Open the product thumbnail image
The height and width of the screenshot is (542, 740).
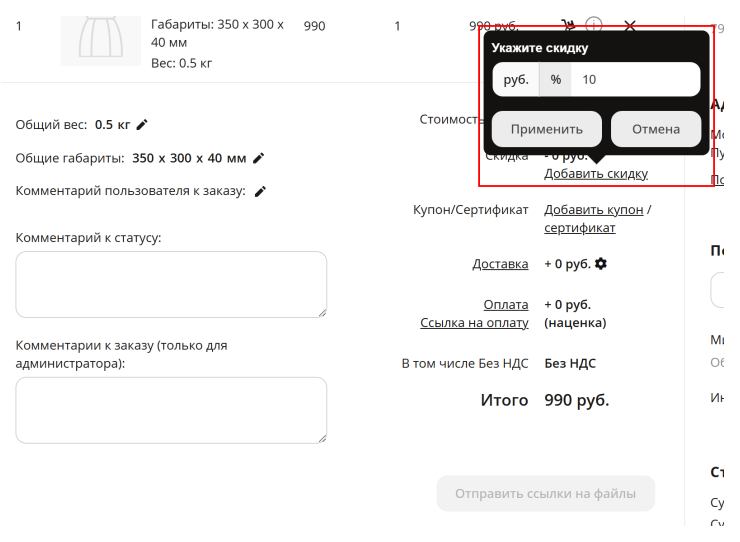(x=101, y=41)
